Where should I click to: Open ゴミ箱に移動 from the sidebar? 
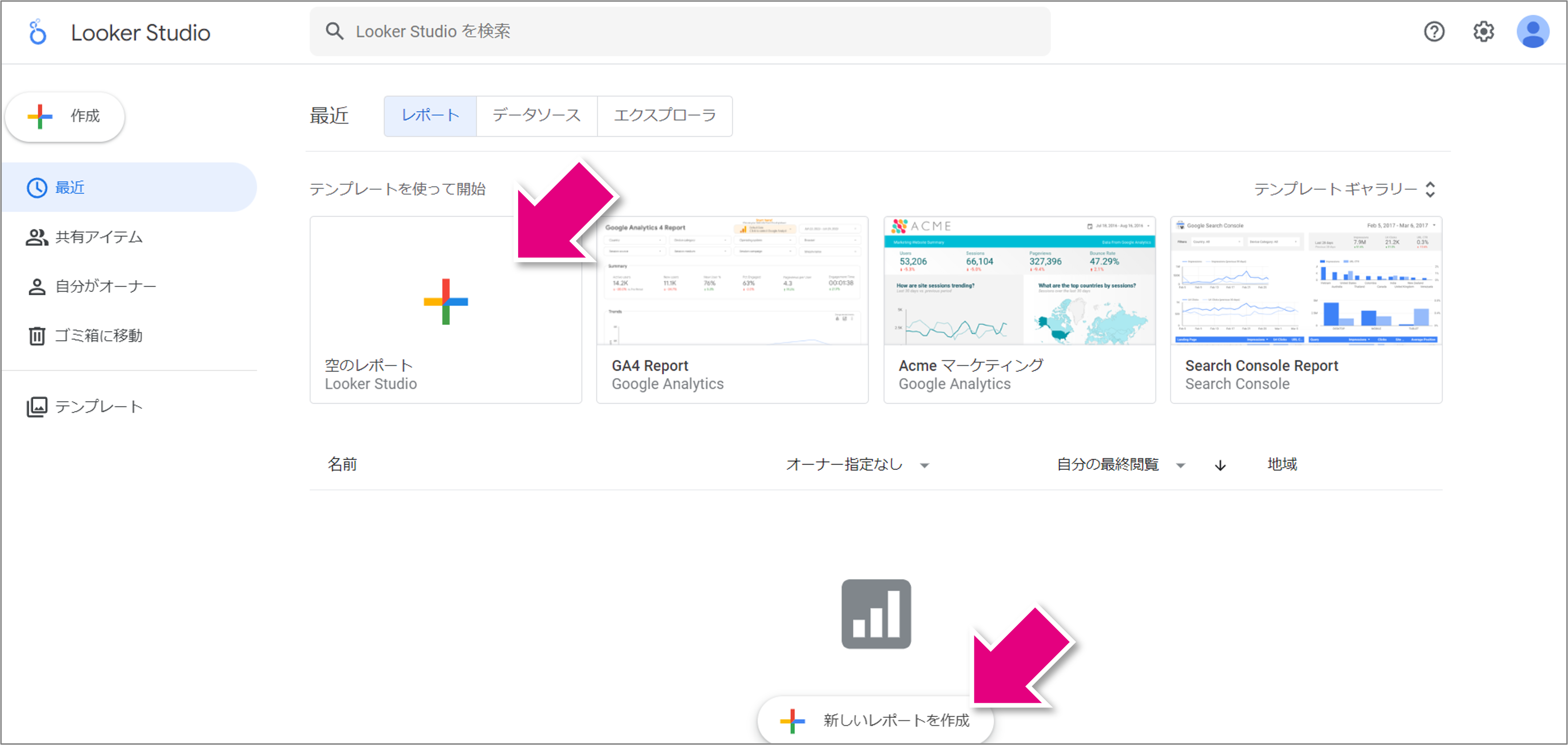click(x=98, y=335)
